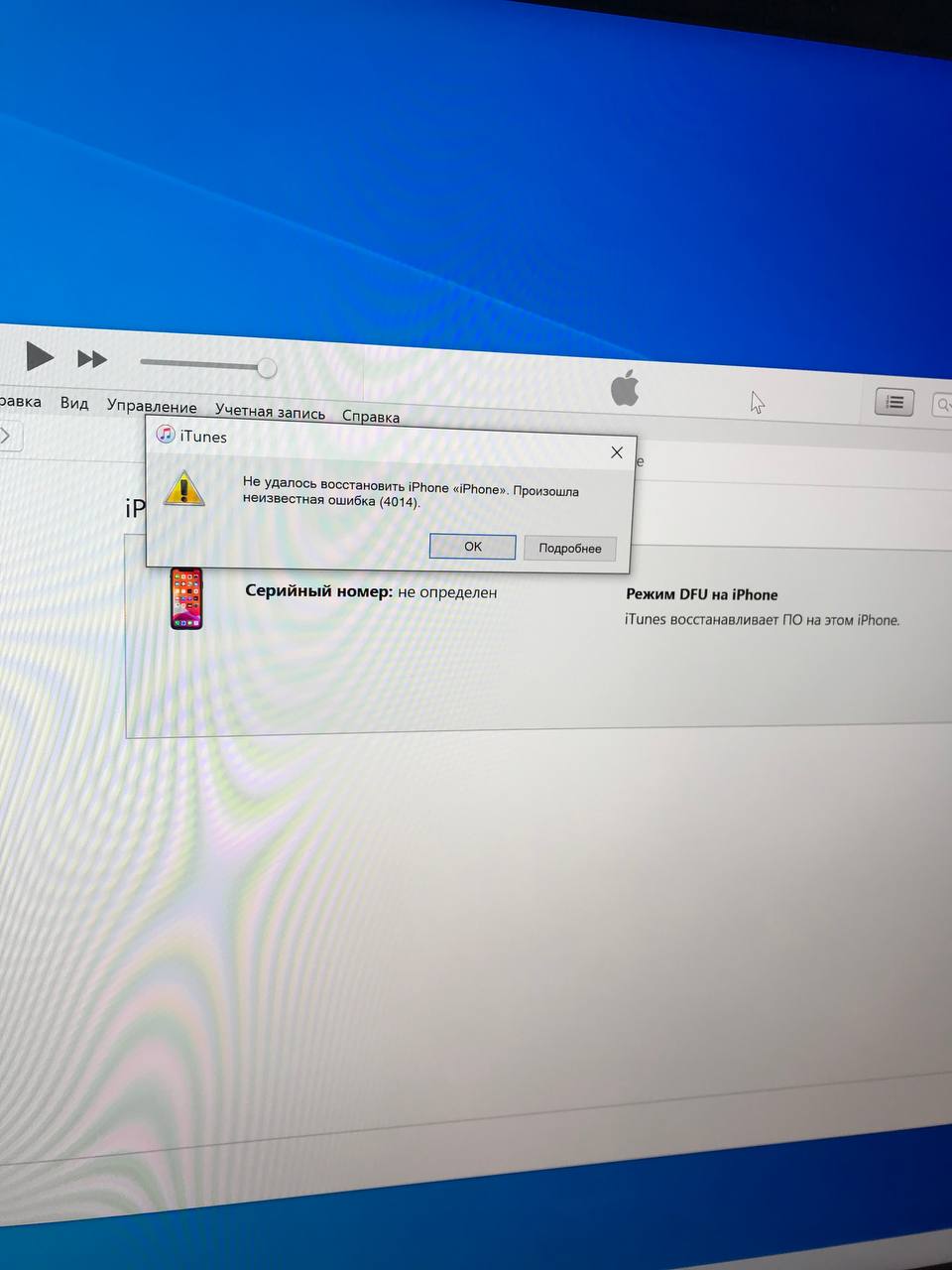Click the Apple logo in the display

coord(625,388)
